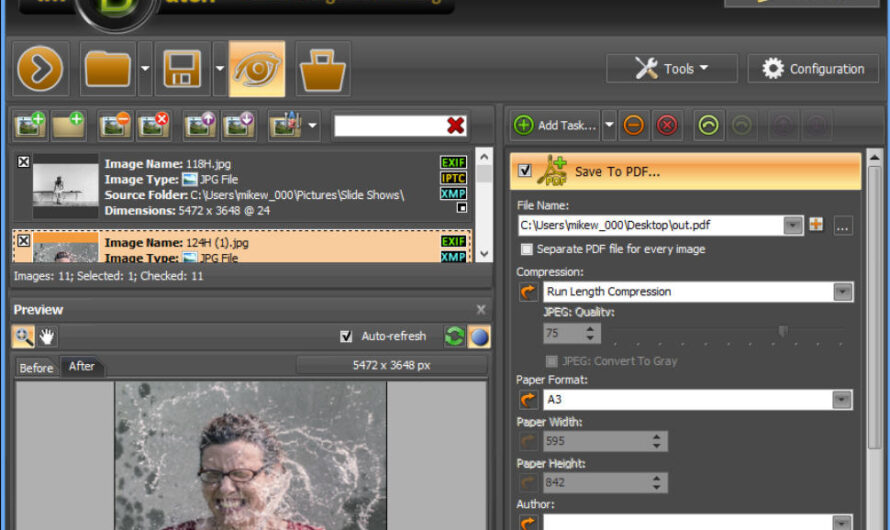This screenshot has width=890, height=530.
Task: Toggle JPEG: Convert To Gray checkbox
Action: pos(551,361)
